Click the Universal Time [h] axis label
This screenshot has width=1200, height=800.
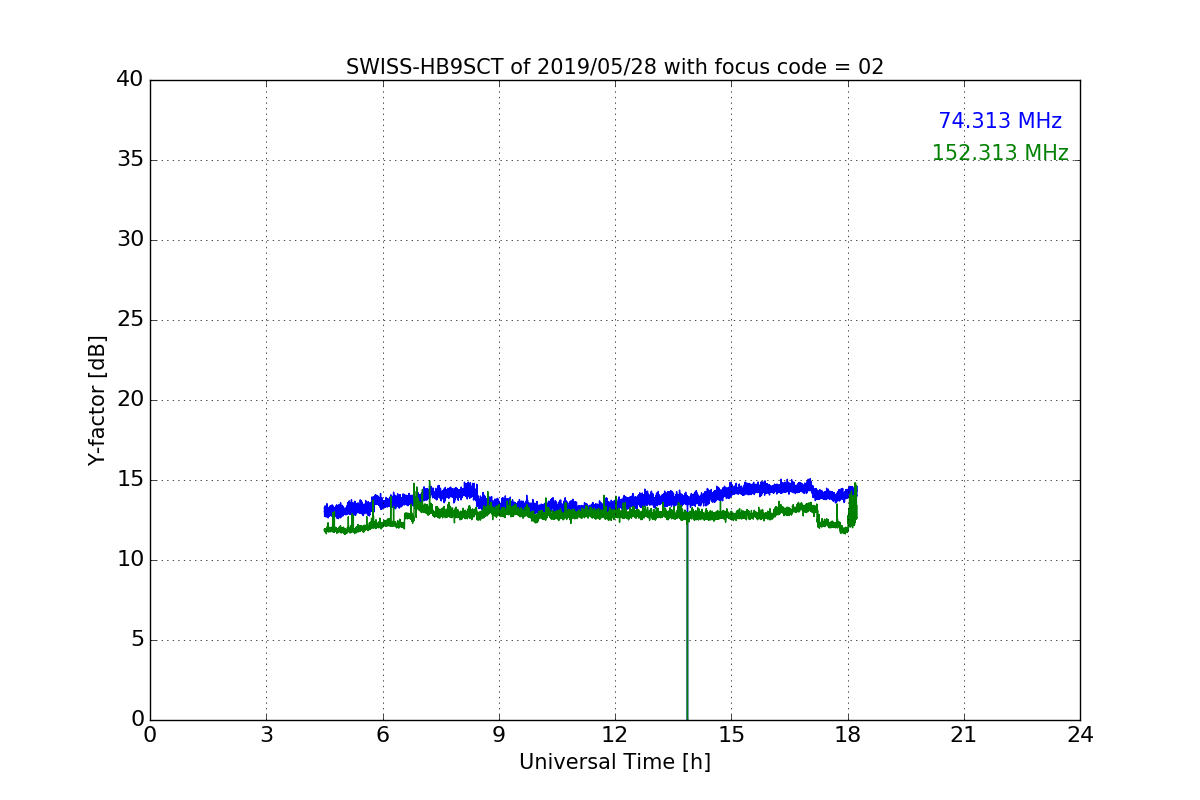click(615, 762)
